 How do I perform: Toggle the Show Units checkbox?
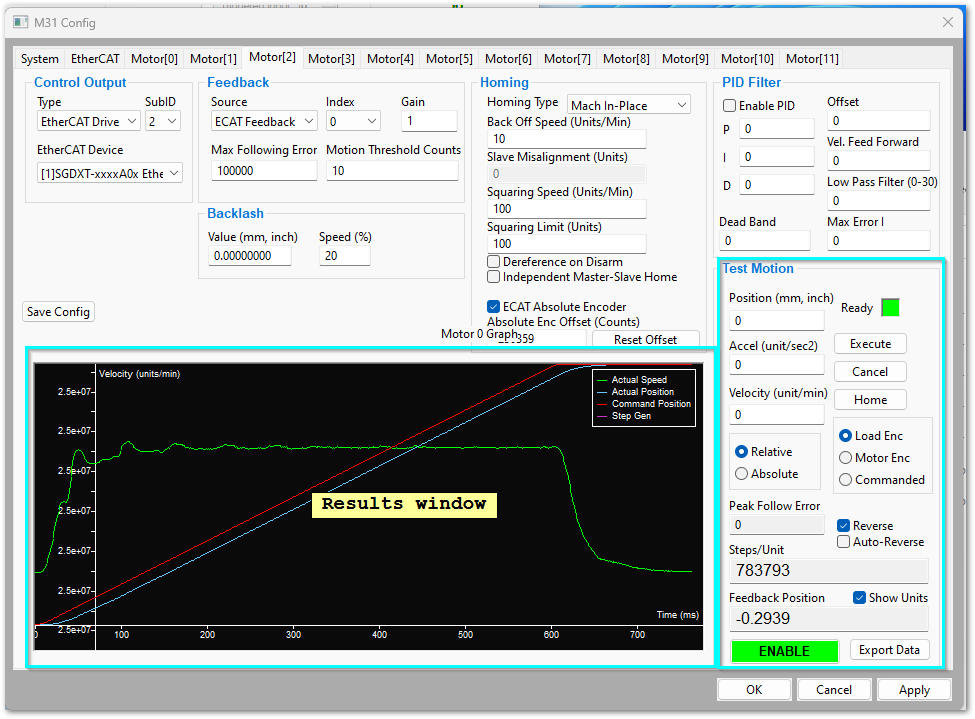(859, 598)
